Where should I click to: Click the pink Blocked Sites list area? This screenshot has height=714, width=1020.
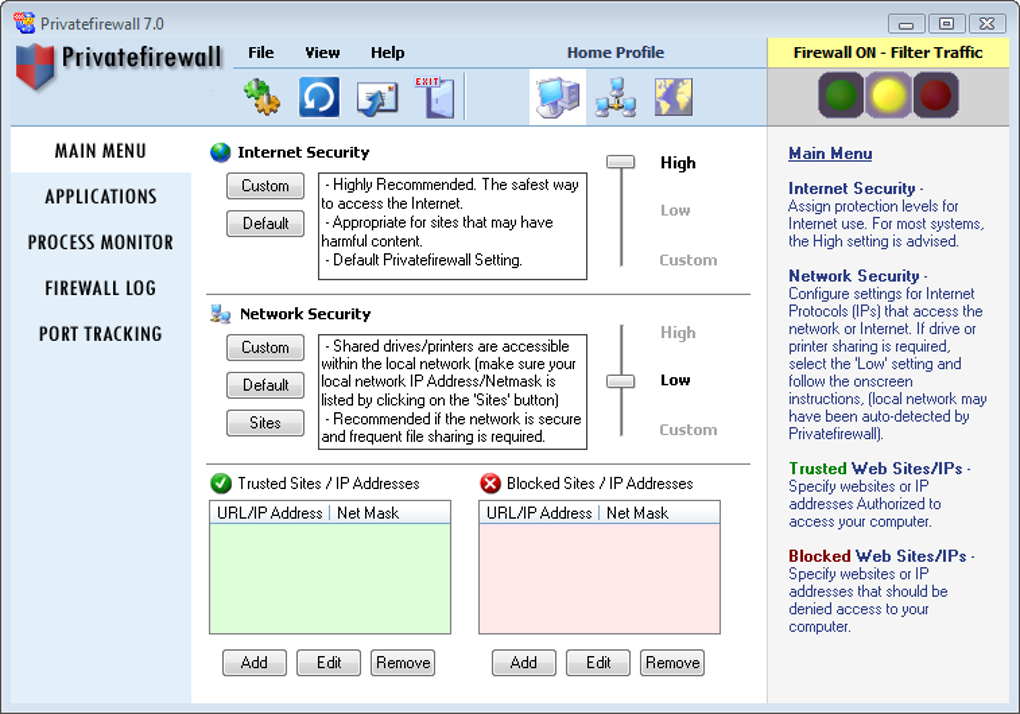coord(599,578)
